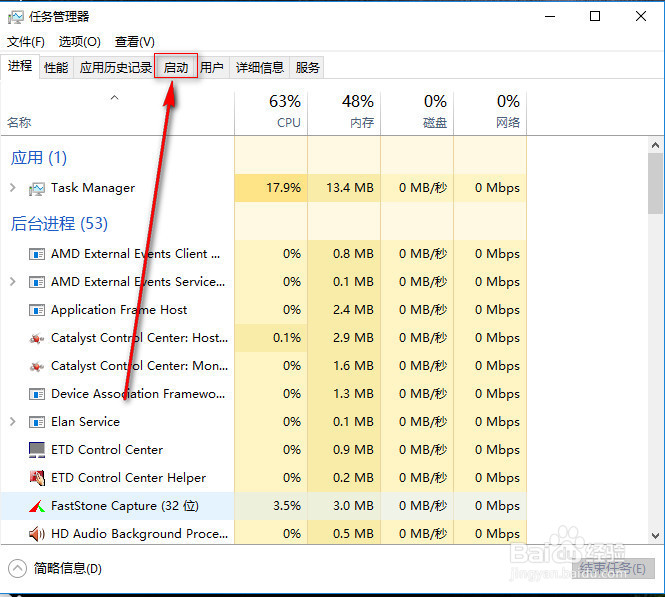This screenshot has width=665, height=597.
Task: Select the 后台进程 (53) group header
Action: click(59, 223)
